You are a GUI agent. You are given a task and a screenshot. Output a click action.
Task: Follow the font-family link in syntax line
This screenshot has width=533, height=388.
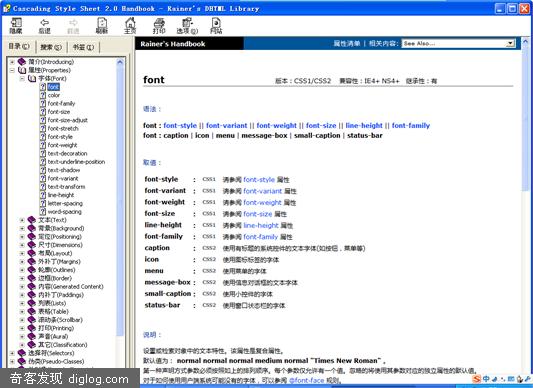(x=411, y=125)
